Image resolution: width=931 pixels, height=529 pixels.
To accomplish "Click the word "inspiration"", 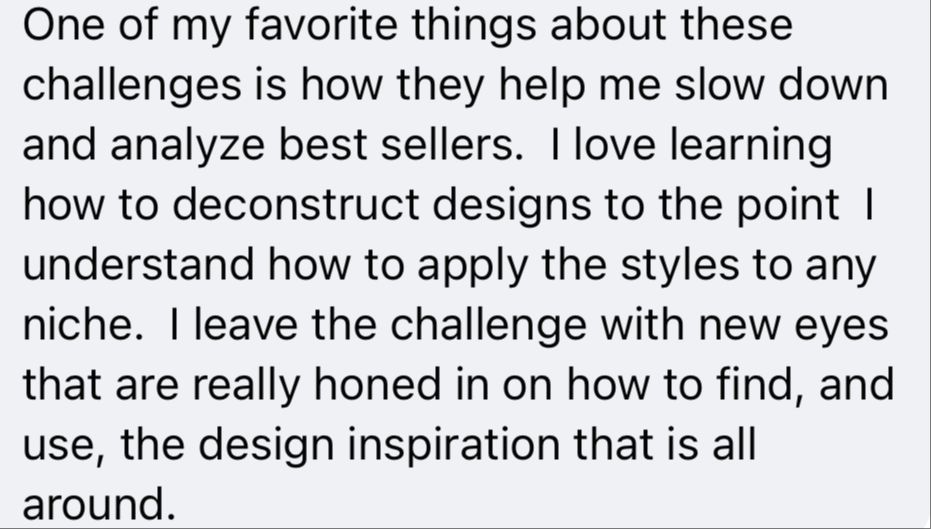I will 453,445.
